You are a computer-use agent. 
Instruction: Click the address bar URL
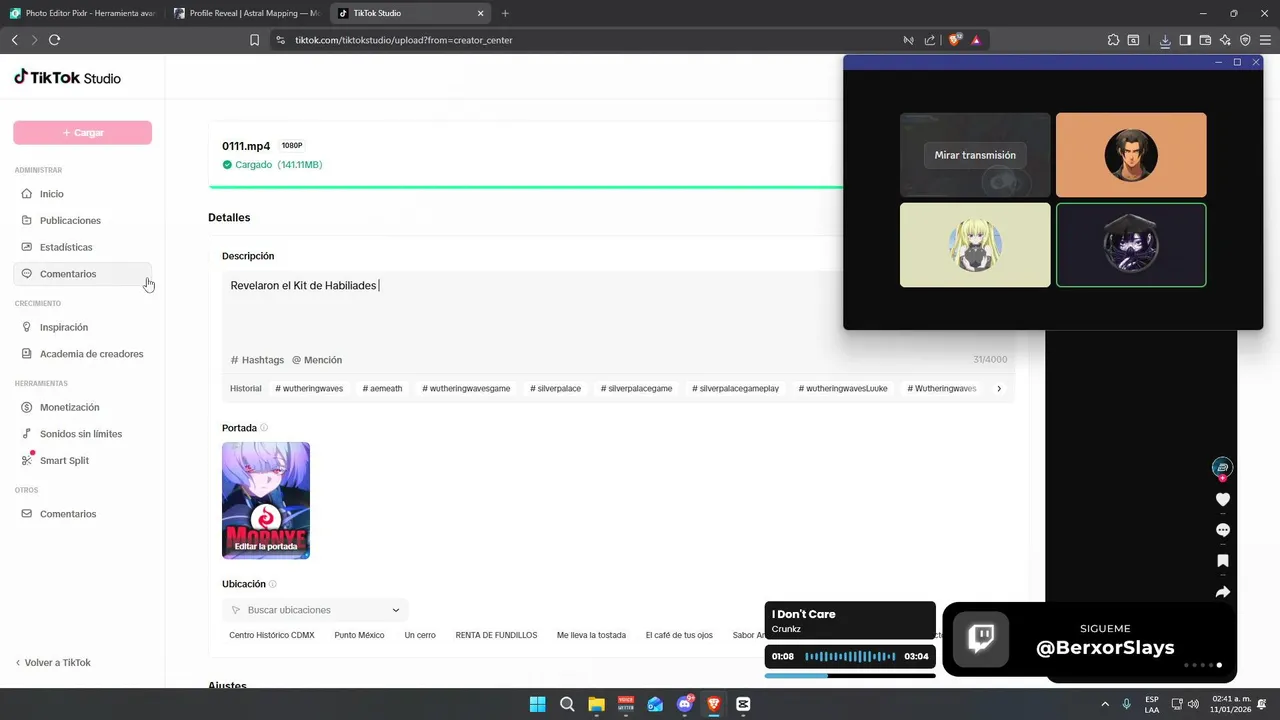[x=404, y=40]
